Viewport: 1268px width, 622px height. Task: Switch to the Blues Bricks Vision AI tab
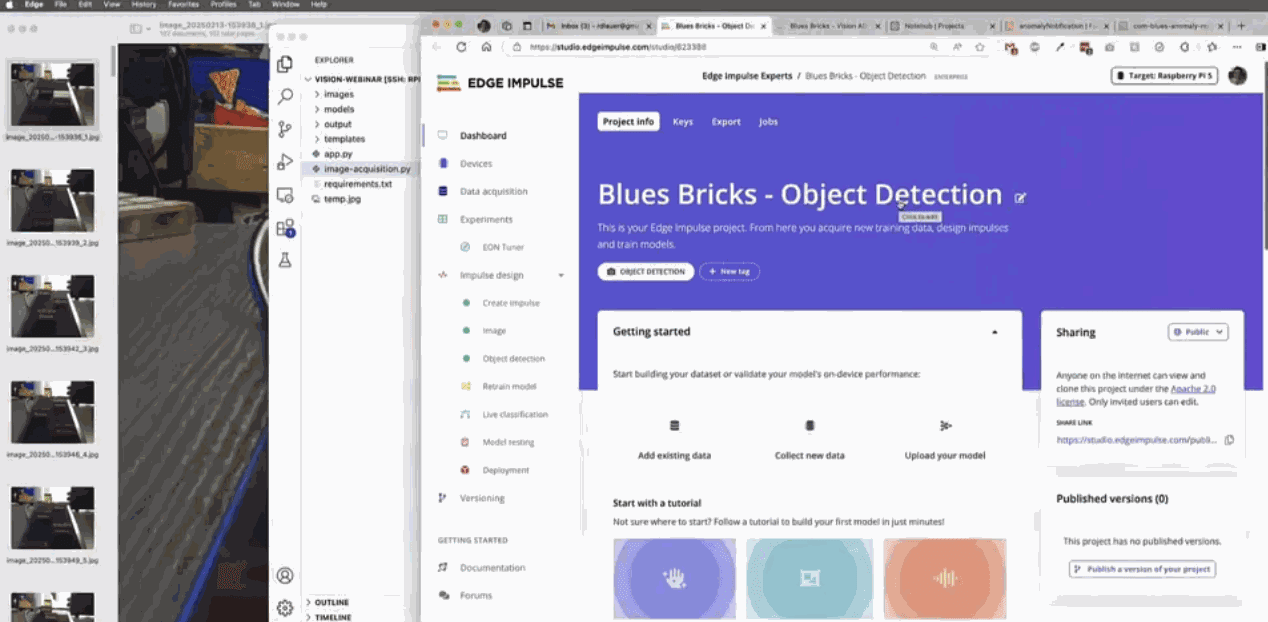tap(829, 25)
